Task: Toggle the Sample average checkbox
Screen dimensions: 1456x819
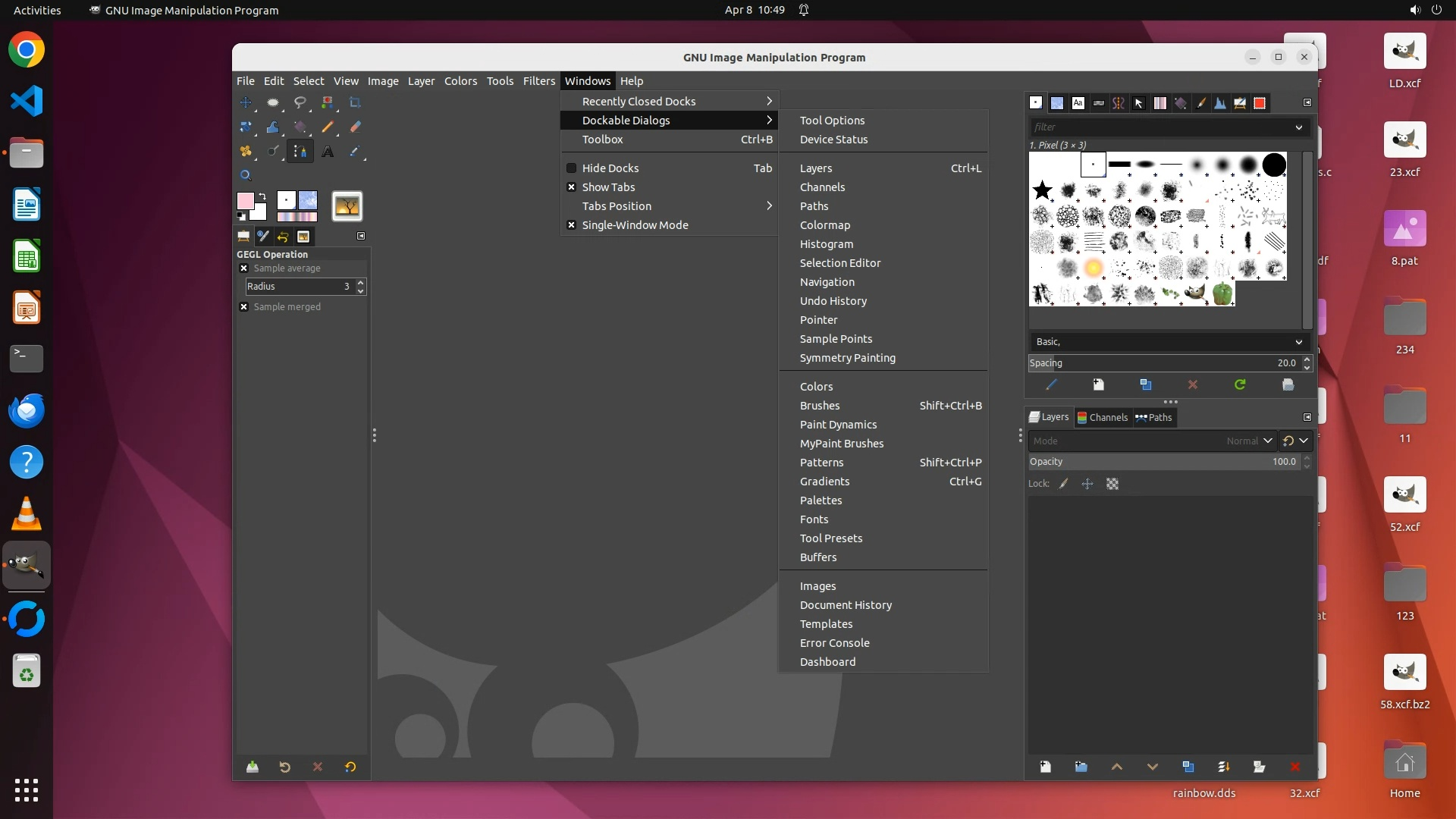Action: click(x=244, y=268)
